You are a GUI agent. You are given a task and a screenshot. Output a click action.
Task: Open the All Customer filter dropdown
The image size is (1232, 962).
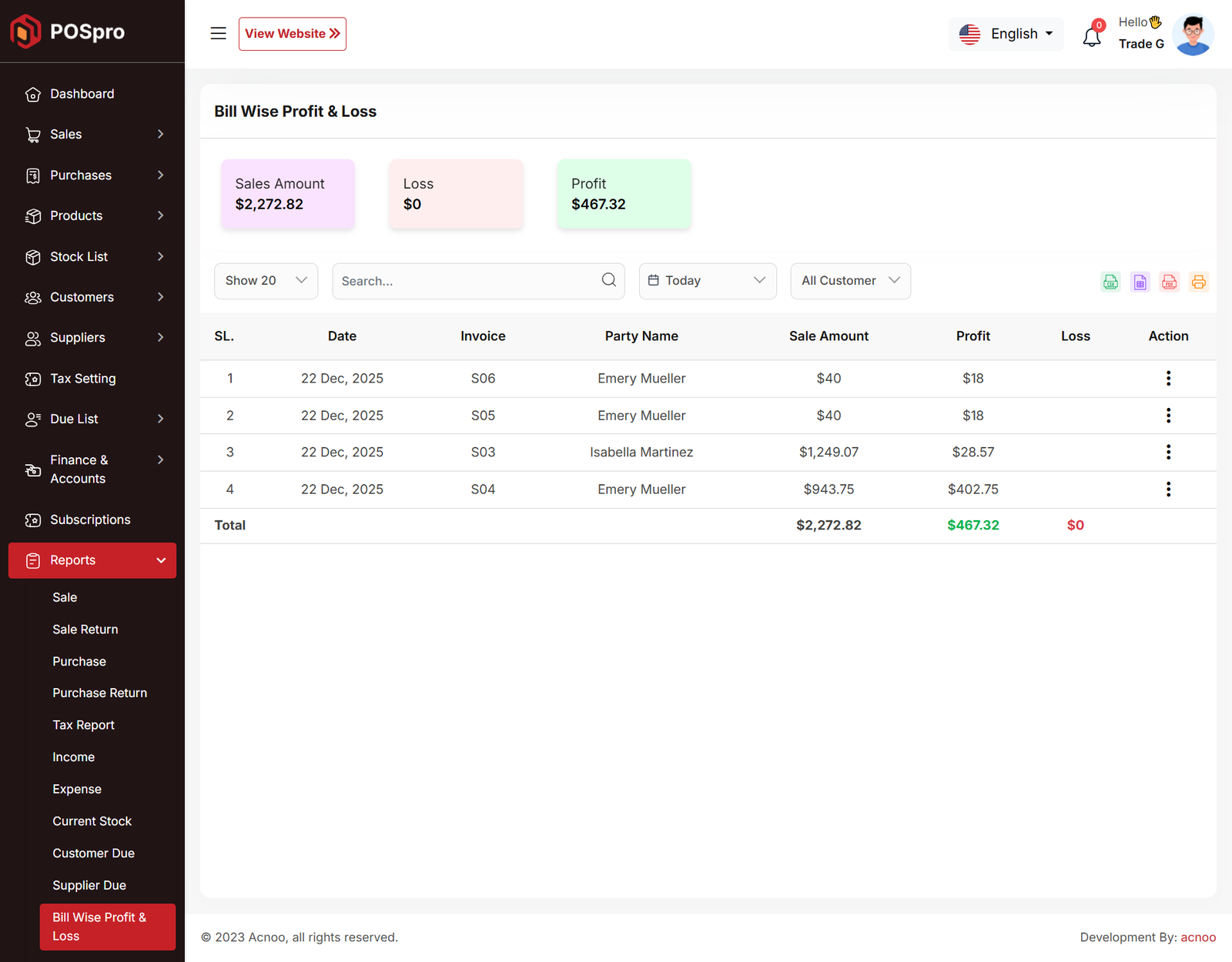850,281
